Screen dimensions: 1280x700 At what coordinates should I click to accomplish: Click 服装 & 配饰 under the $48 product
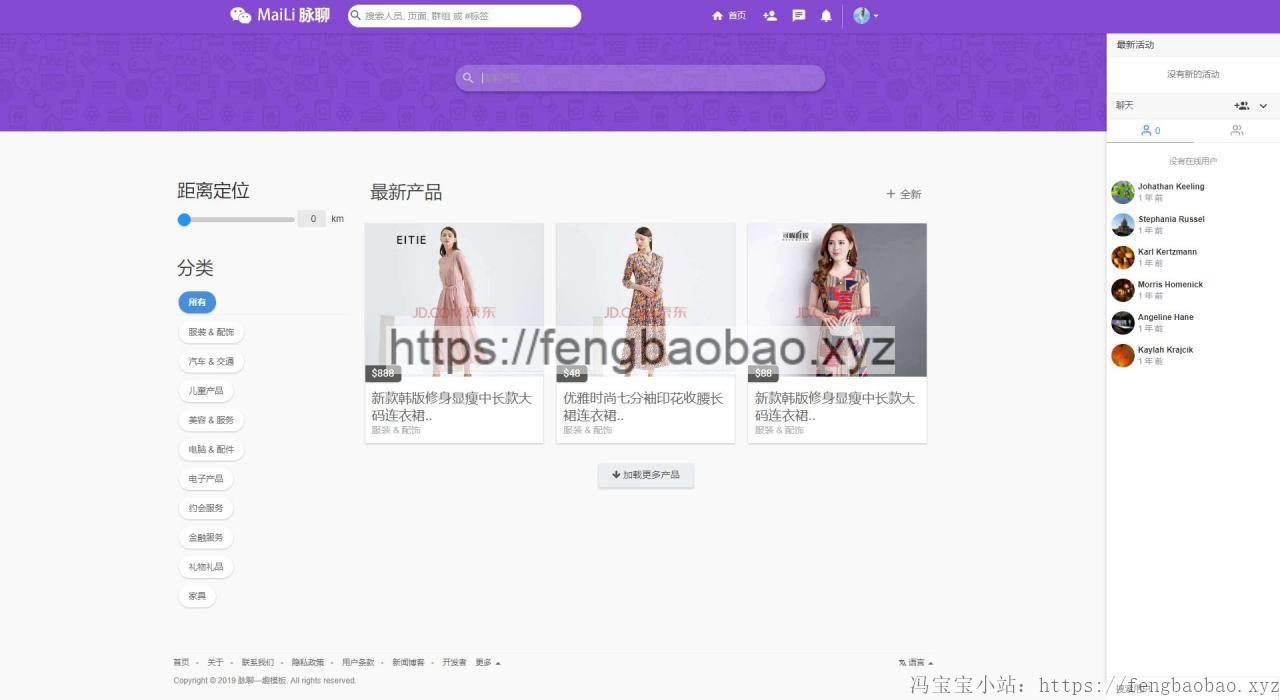(x=588, y=430)
